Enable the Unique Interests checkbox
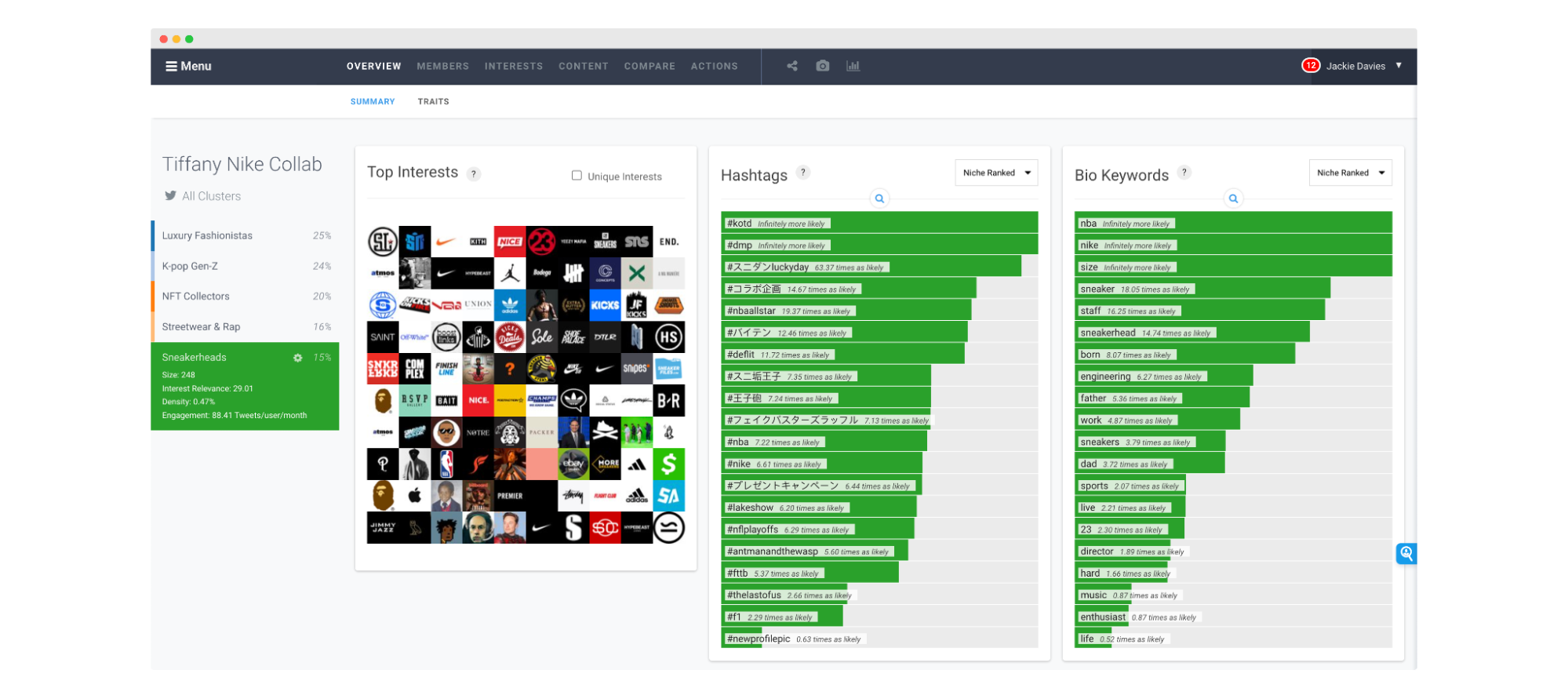The image size is (1568, 699). (577, 176)
